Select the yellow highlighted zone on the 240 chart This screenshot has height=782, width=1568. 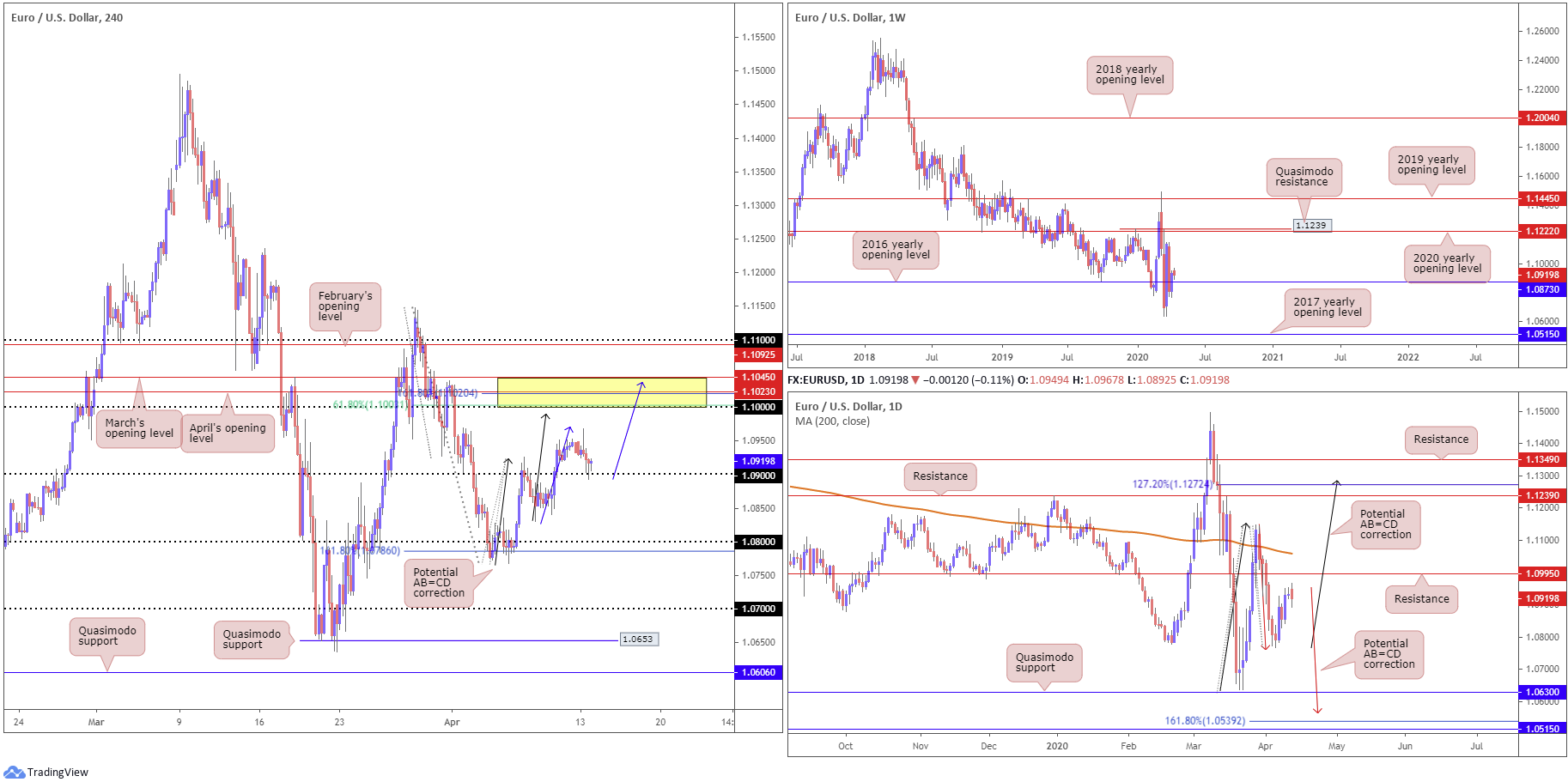[x=601, y=392]
